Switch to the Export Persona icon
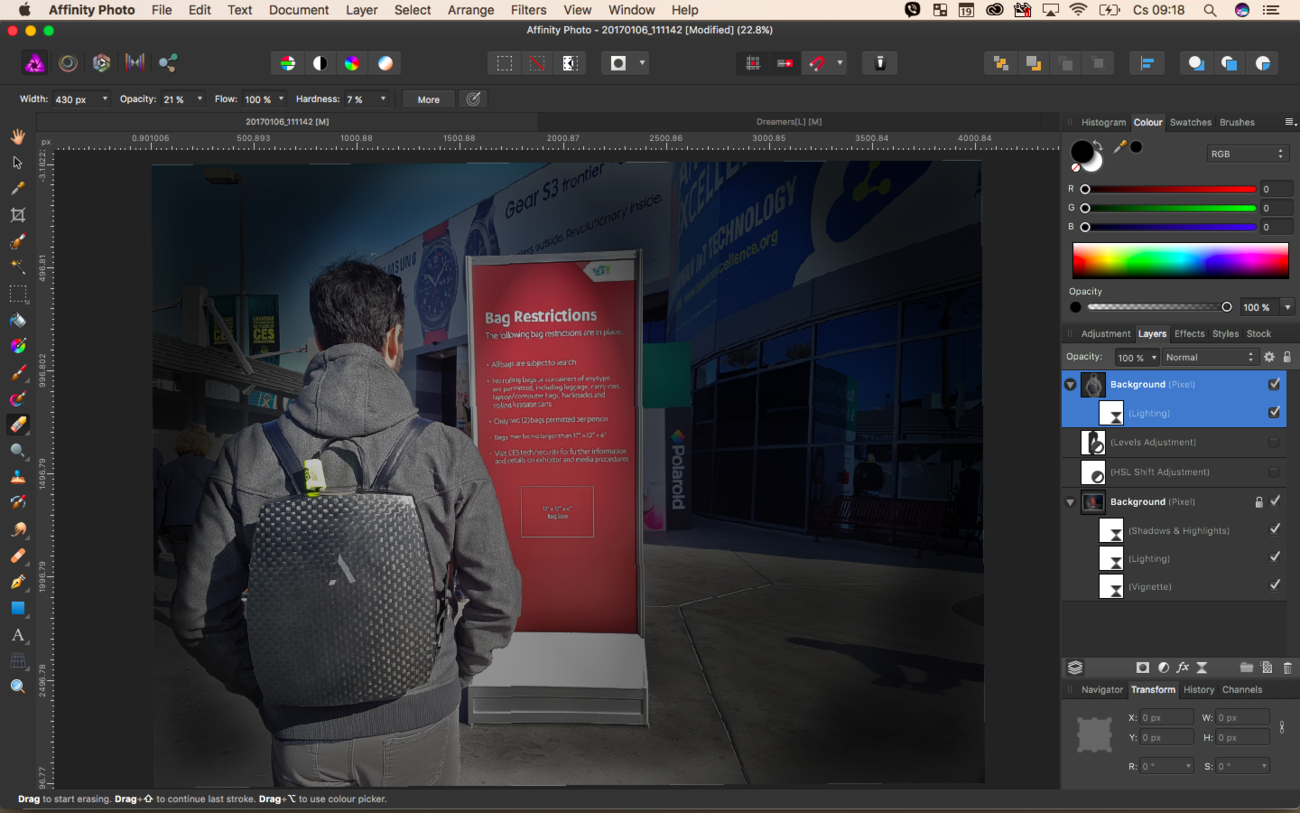Screen dimensions: 1300x813 point(168,63)
